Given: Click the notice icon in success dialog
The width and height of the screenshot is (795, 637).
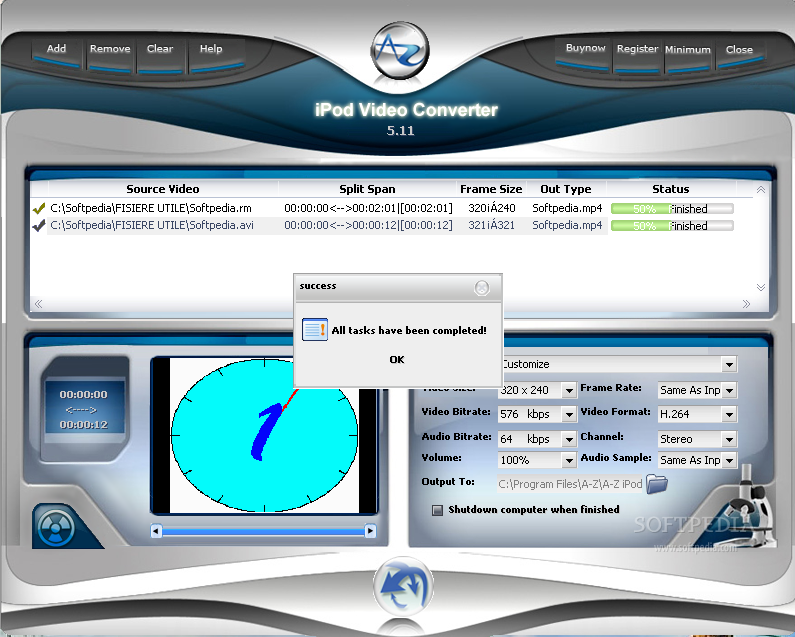Looking at the screenshot, I should click(x=314, y=330).
